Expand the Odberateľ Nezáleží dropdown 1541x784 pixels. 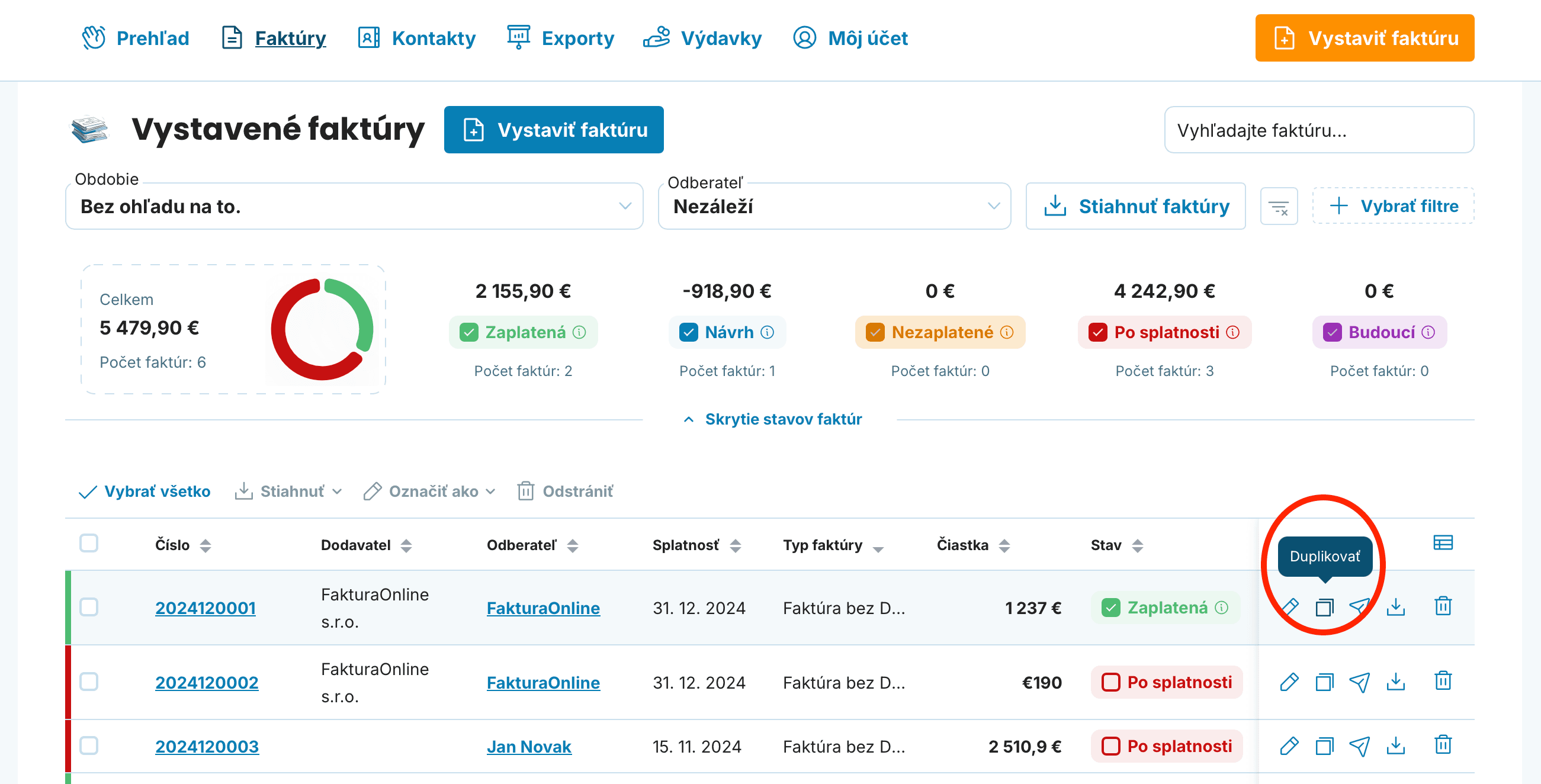(834, 206)
